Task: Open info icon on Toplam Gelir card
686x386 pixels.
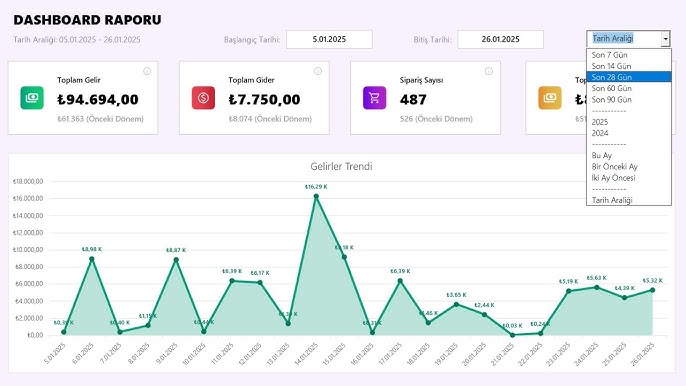Action: pos(147,71)
